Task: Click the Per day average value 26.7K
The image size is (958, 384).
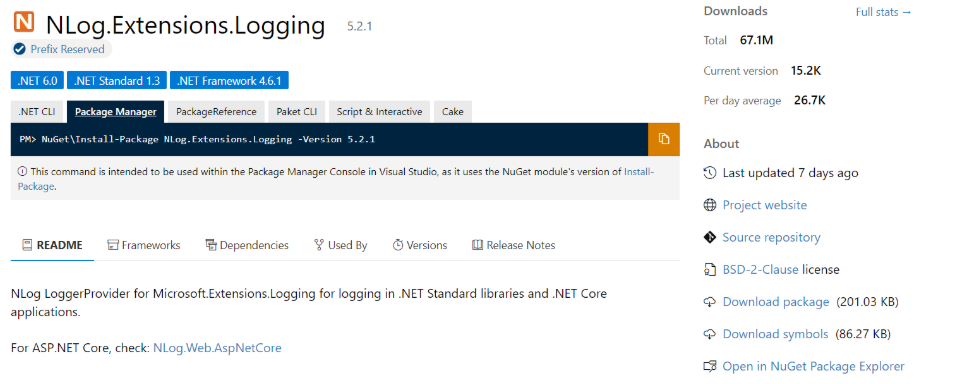Action: click(x=810, y=100)
